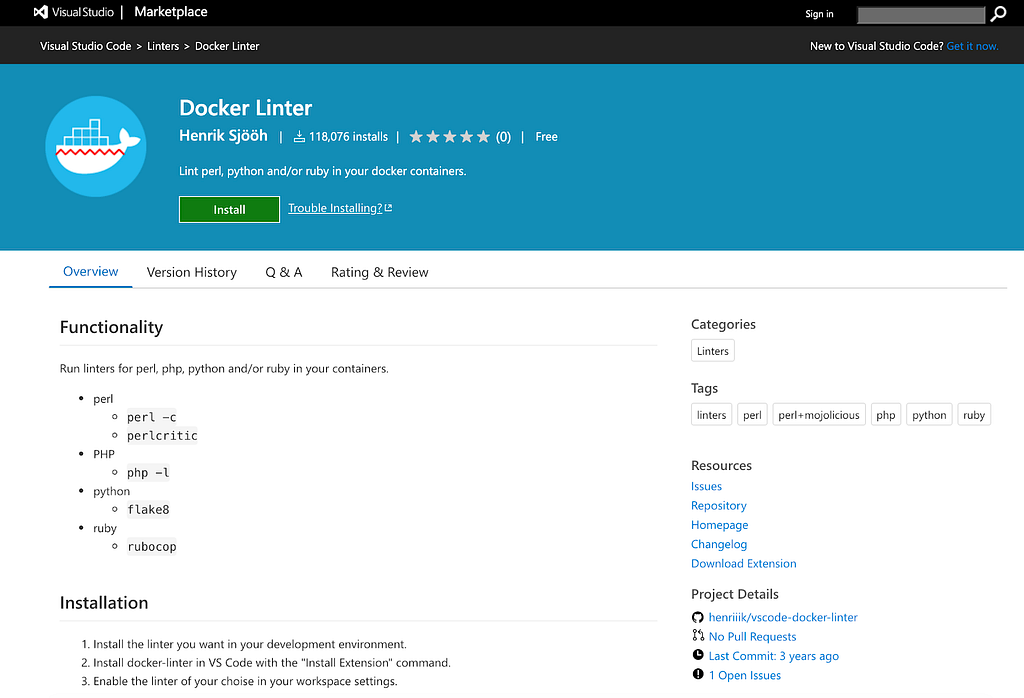Select the 'ruby' tag

point(974,415)
